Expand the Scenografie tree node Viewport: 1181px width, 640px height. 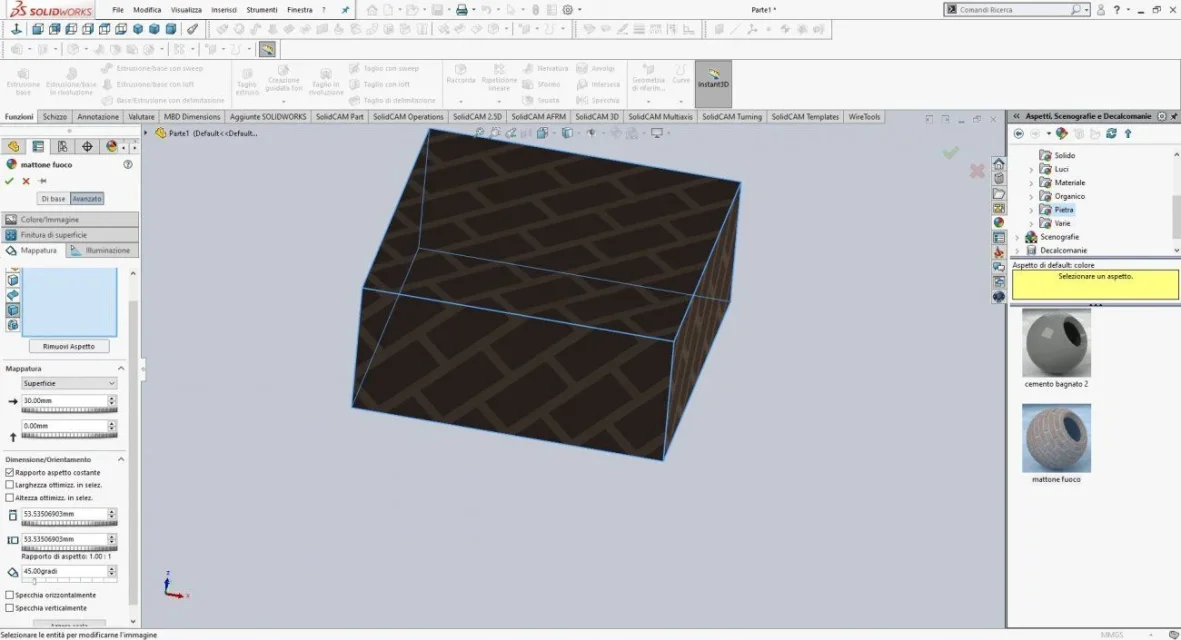1018,237
